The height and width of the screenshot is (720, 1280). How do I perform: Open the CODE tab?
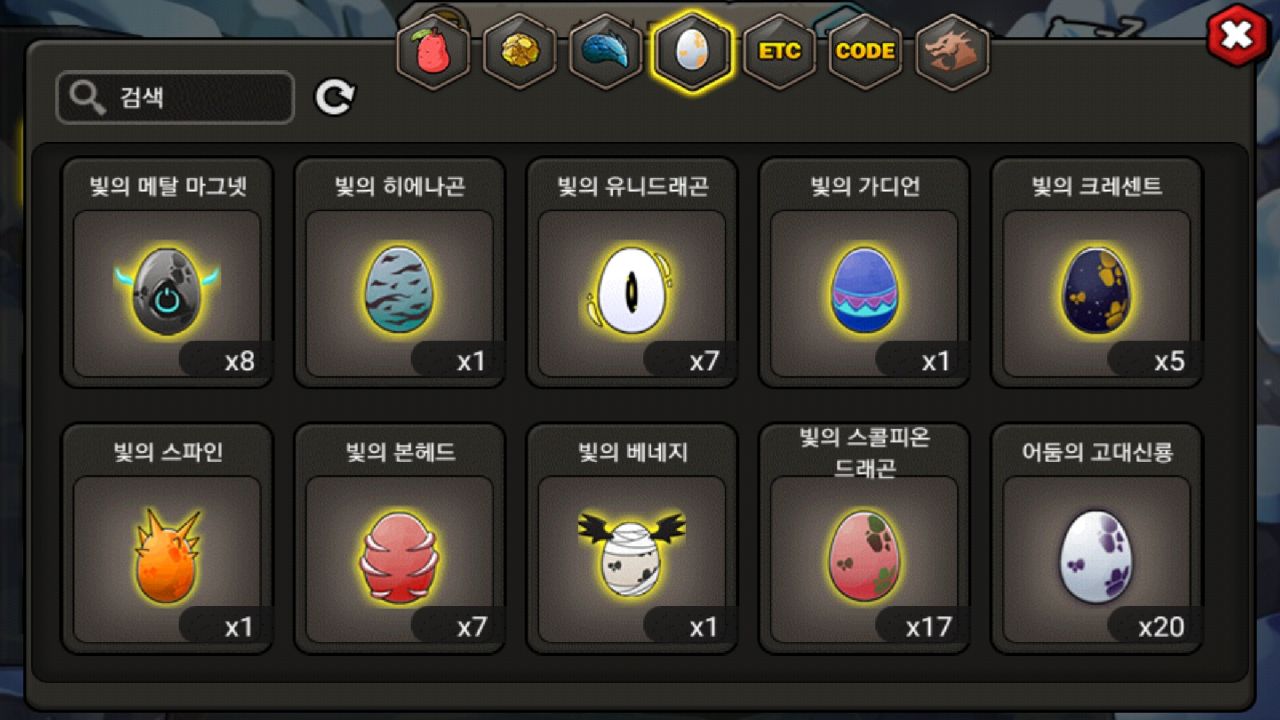[865, 52]
